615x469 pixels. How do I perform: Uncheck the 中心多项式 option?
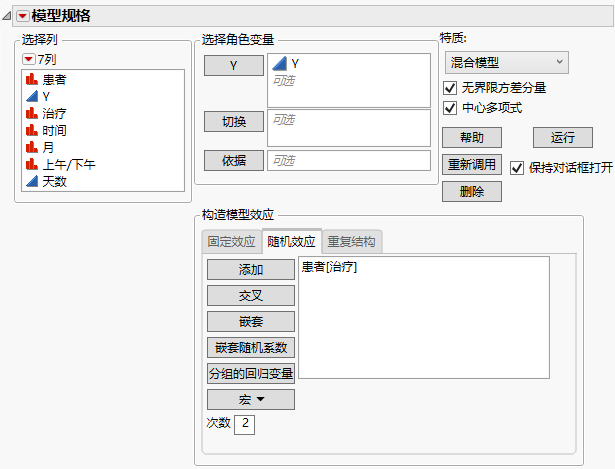point(450,107)
